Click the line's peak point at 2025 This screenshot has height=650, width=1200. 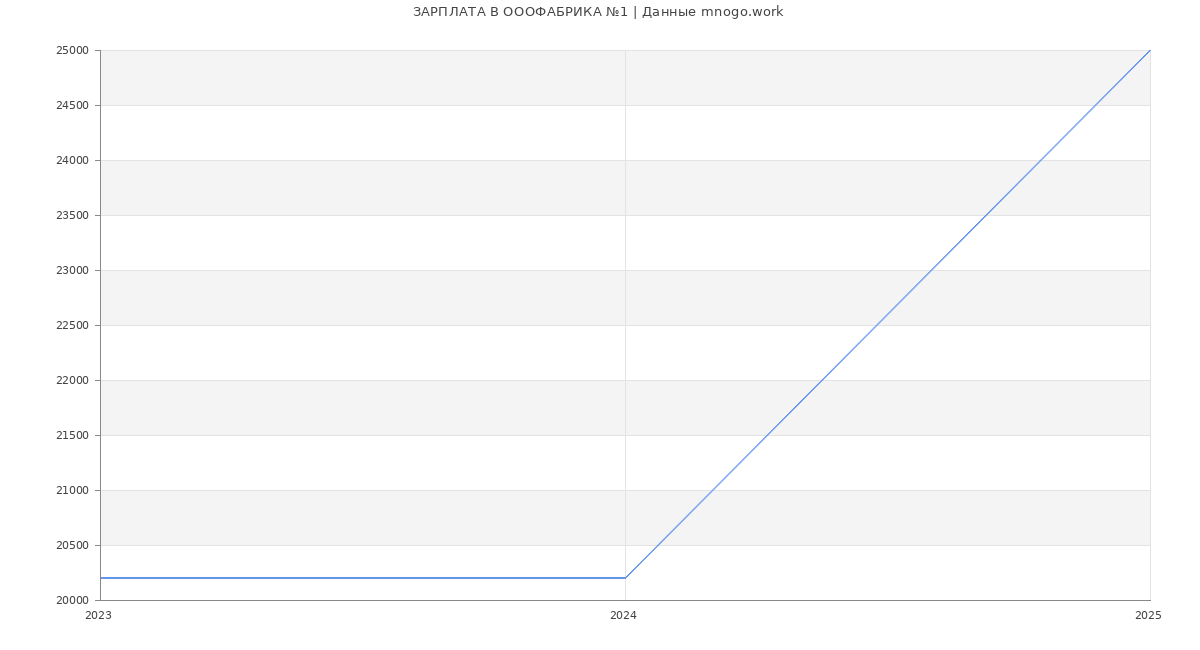coord(1150,50)
